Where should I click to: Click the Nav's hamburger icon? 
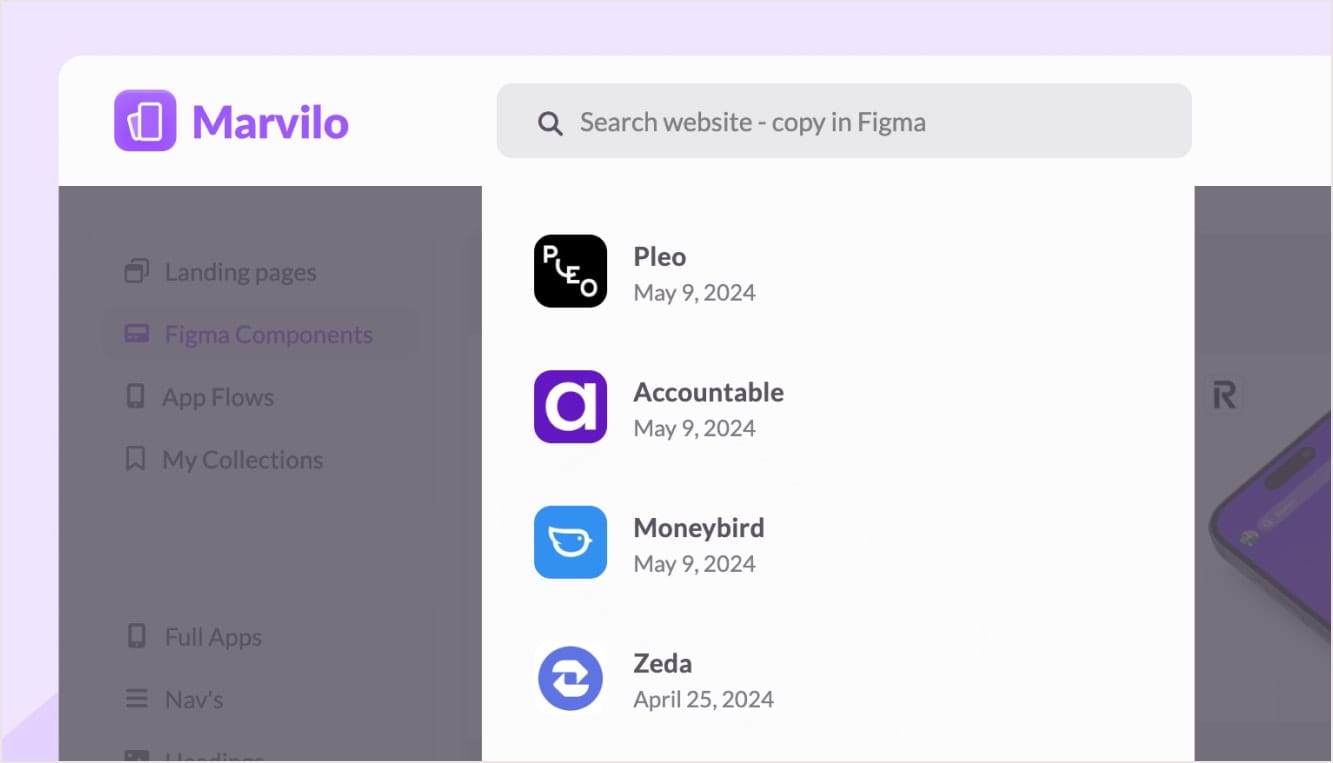(x=137, y=699)
